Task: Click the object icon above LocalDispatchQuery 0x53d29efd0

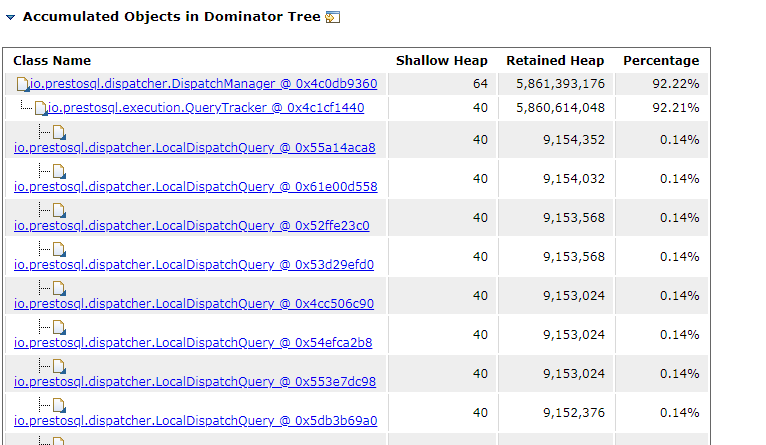Action: [59, 249]
